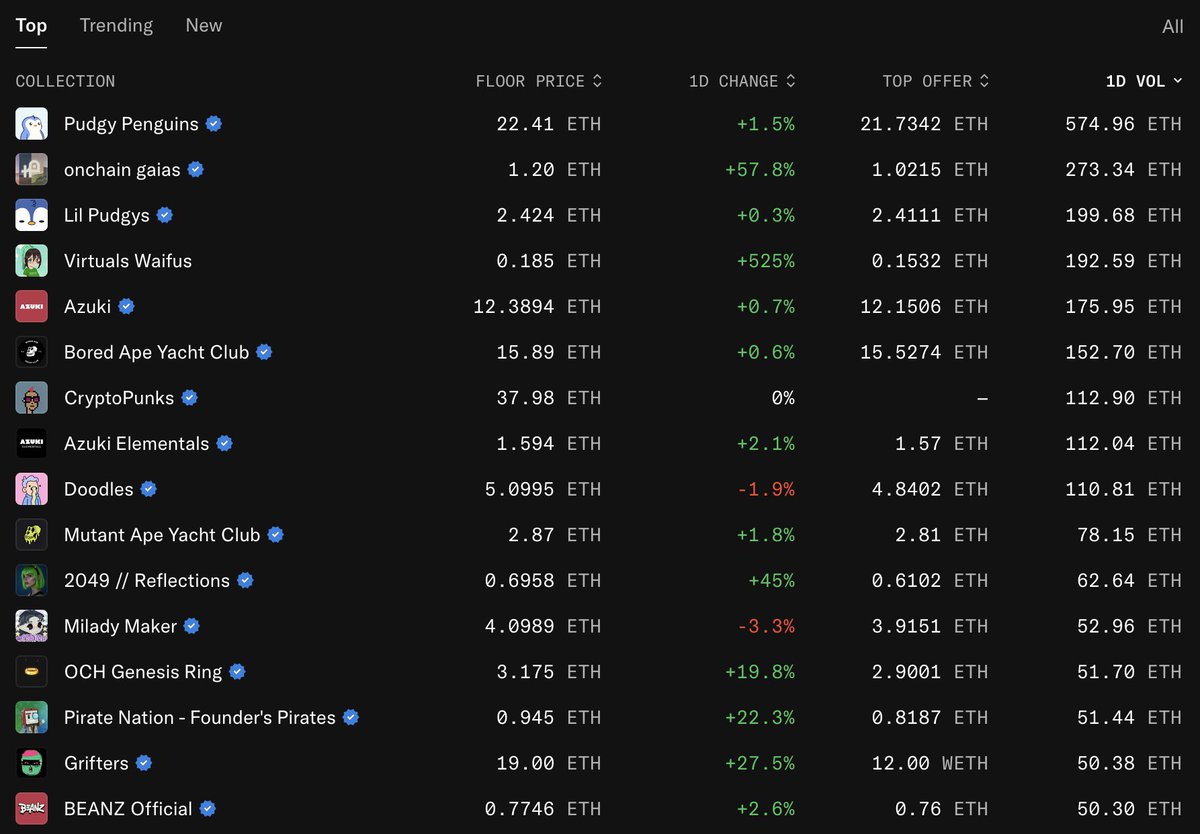The image size is (1200, 834).
Task: Click the verified badge next to Bored Ape Yacht Club
Action: [264, 352]
